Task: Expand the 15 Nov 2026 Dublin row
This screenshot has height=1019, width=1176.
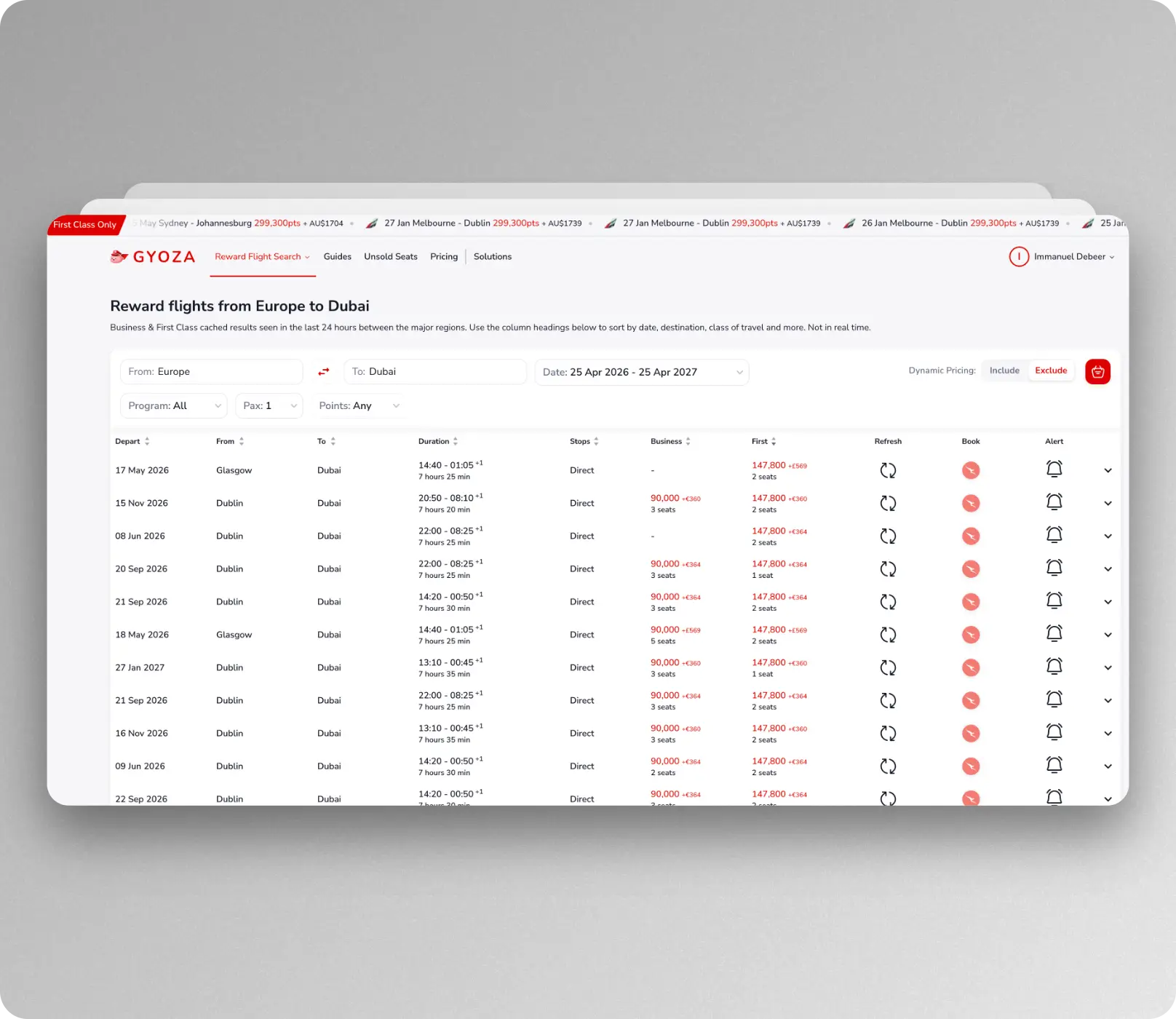Action: pos(1108,504)
